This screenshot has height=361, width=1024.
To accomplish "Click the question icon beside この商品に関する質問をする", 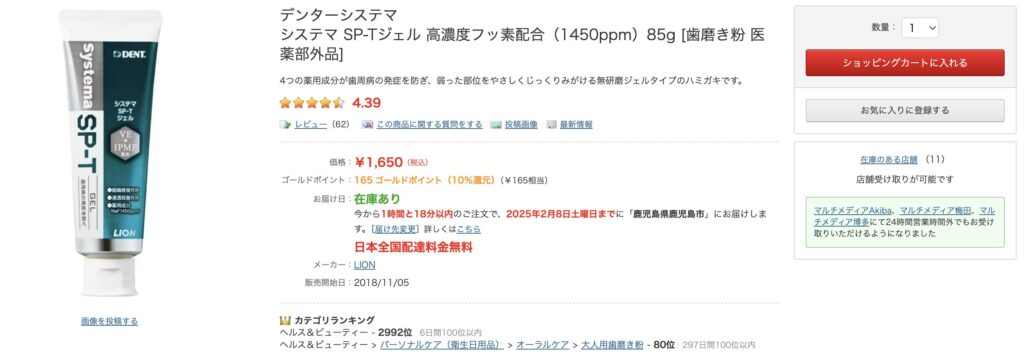I will click(367, 125).
